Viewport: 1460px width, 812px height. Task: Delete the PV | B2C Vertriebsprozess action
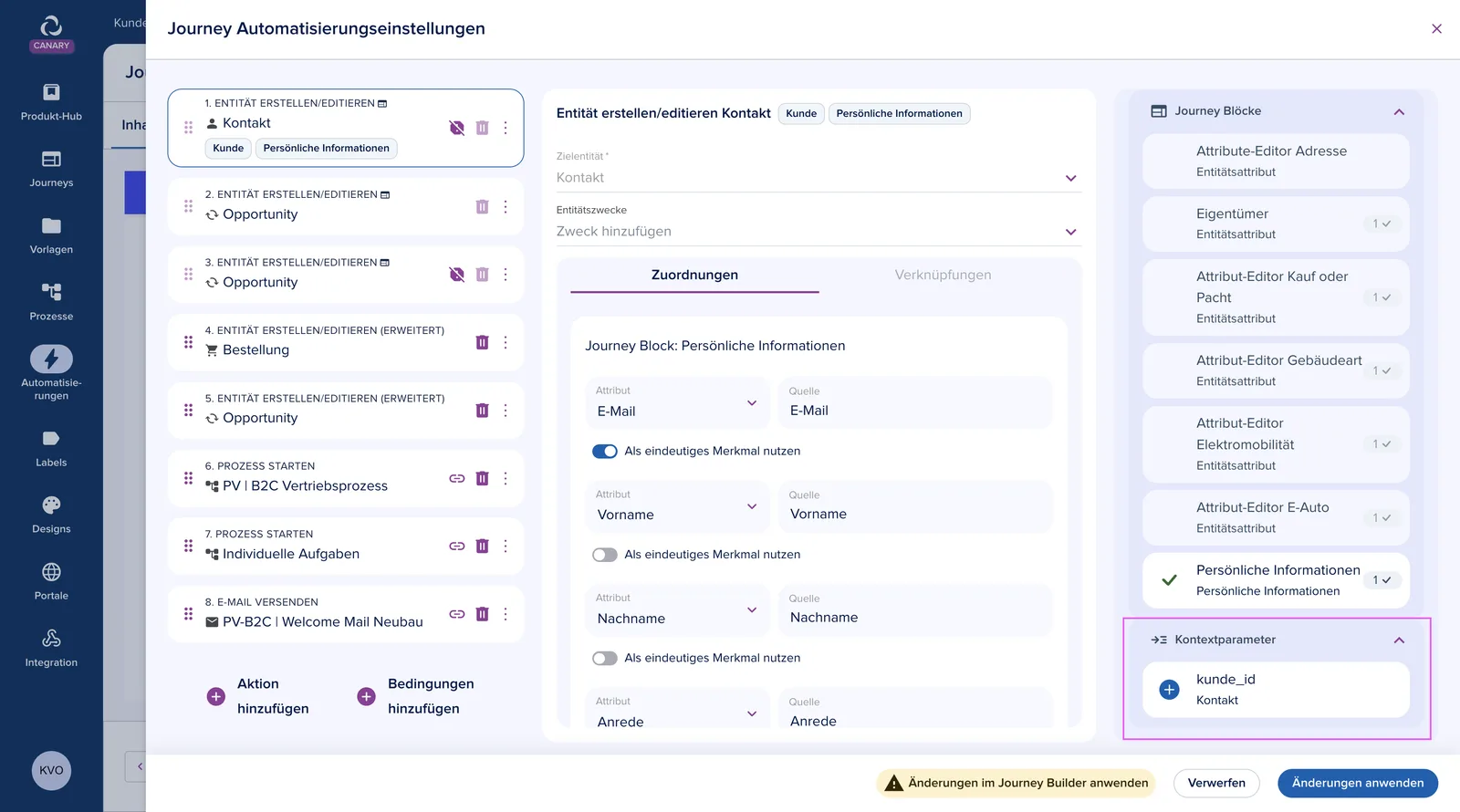(x=482, y=478)
